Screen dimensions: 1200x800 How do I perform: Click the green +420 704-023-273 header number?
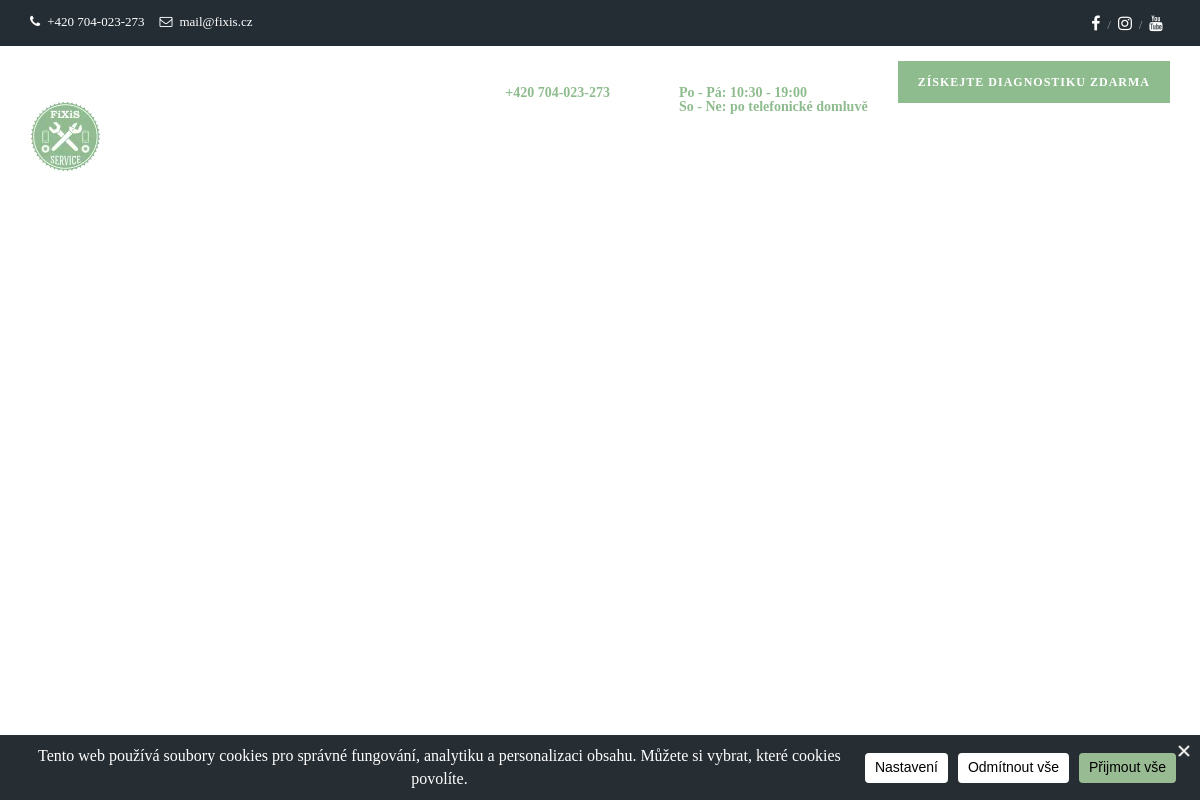pyautogui.click(x=557, y=93)
